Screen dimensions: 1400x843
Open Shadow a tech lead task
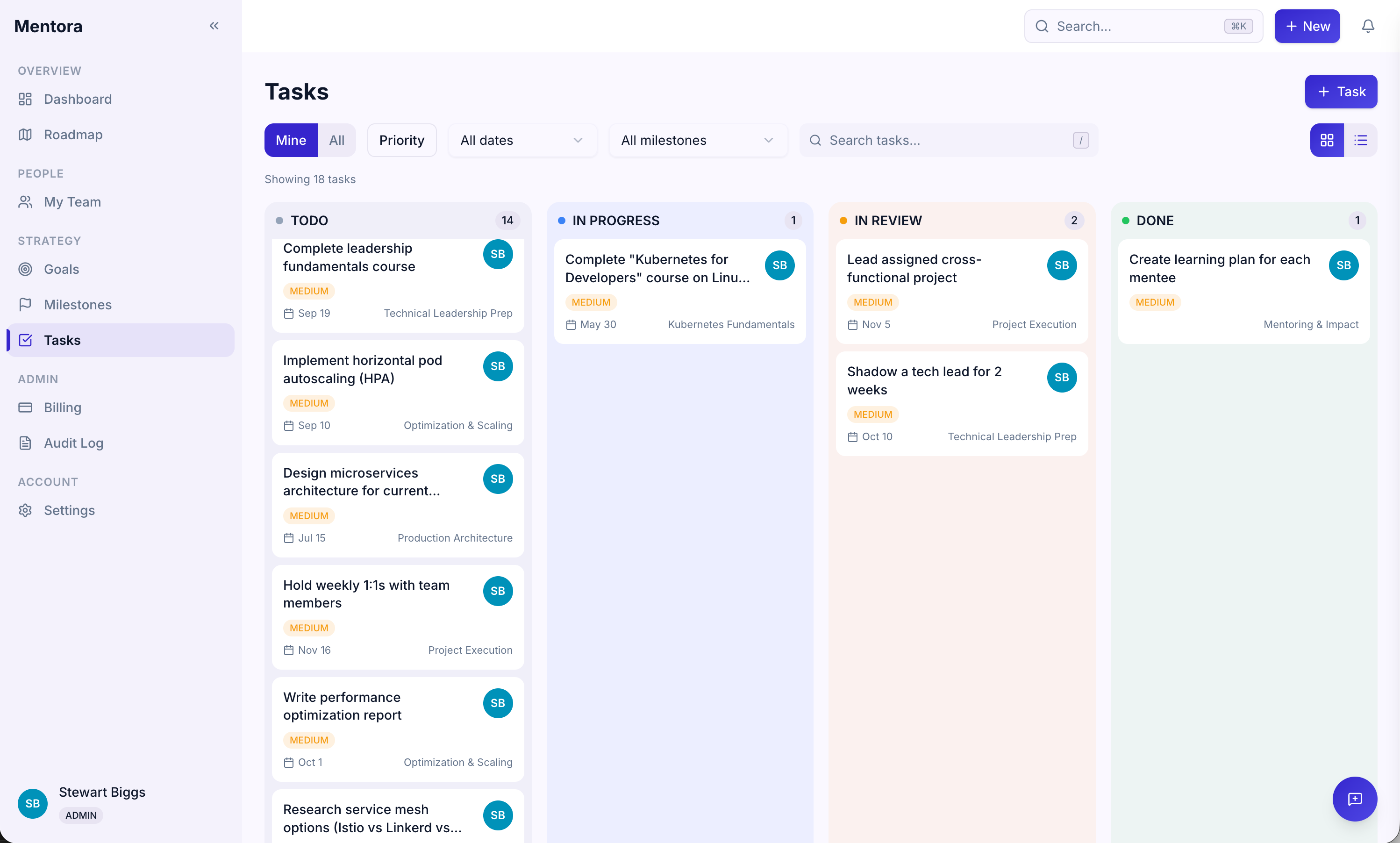tap(962, 404)
